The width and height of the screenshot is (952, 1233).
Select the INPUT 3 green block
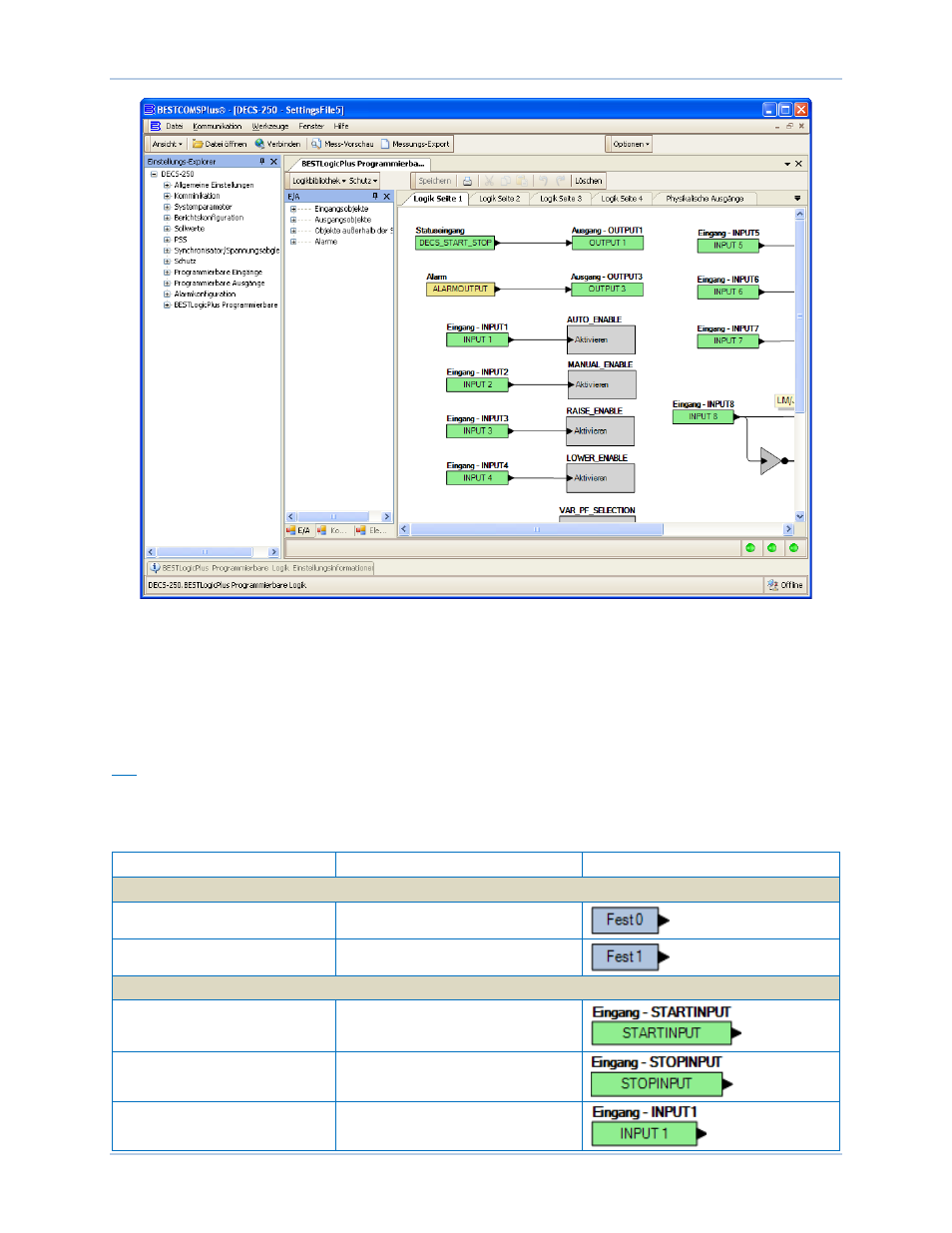(477, 431)
